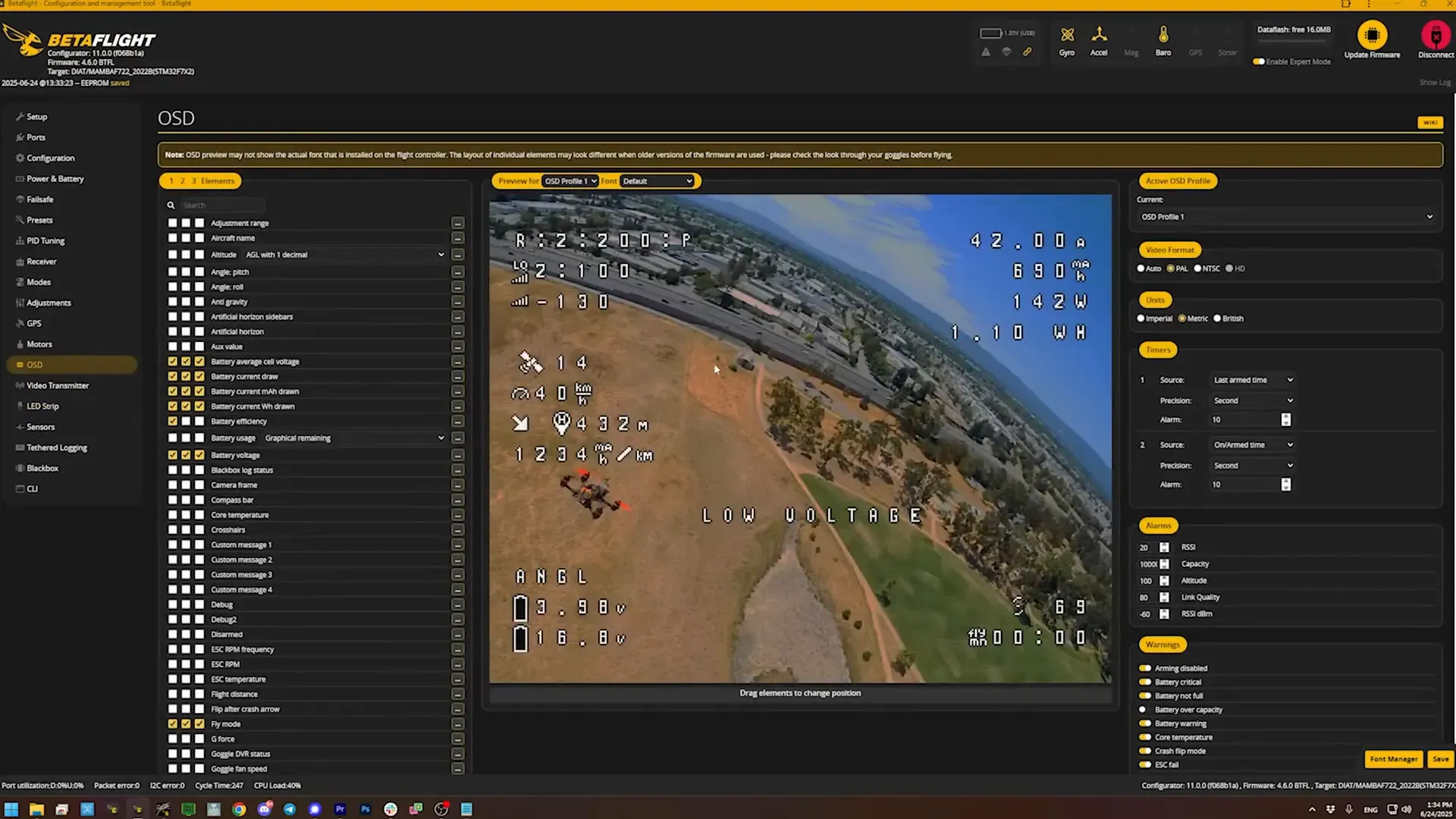Click the GPS icon in sidebar
1456x819 pixels.
20,323
